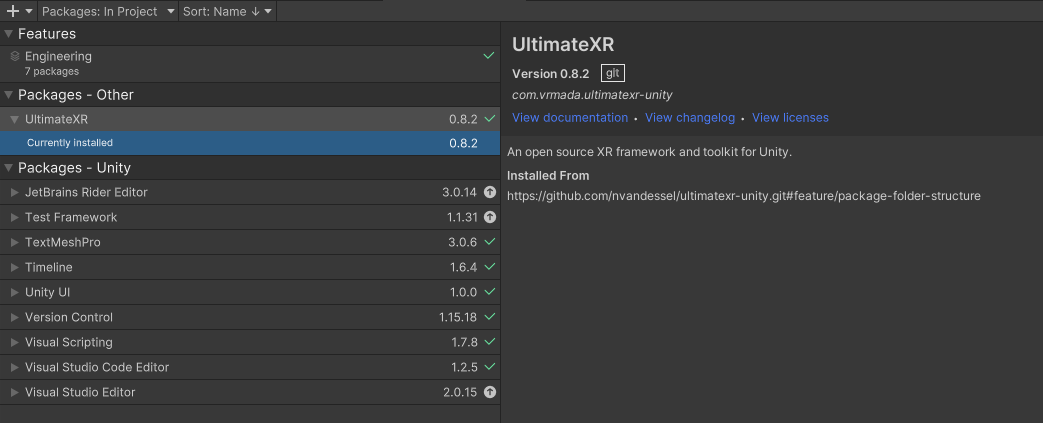This screenshot has height=423, width=1043.
Task: Open the add package plus menu
Action: 19,11
